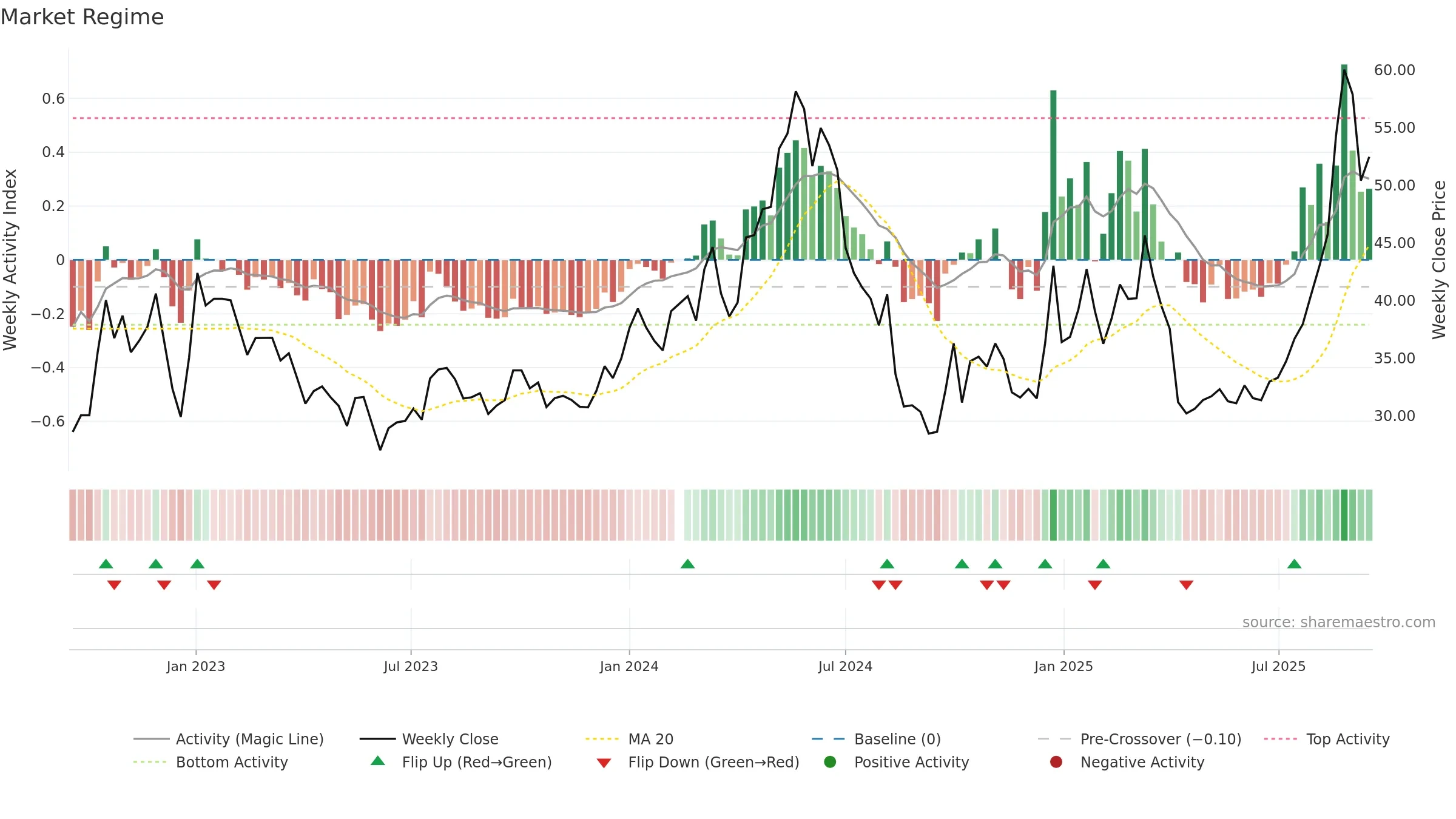This screenshot has height=819, width=1456.
Task: Click the Flip Down marker just after Jan 2023
Action: (214, 585)
